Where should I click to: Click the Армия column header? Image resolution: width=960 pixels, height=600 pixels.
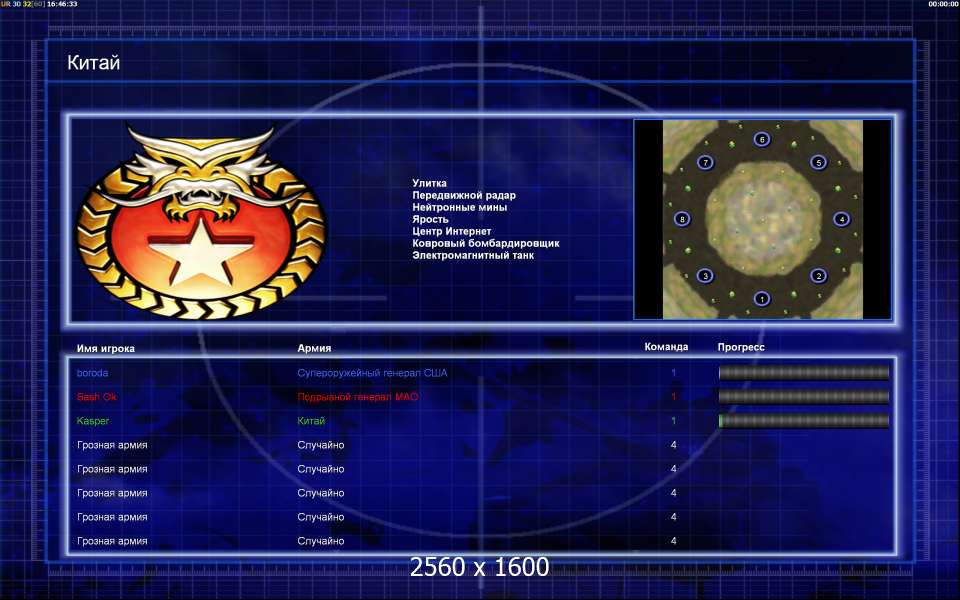pyautogui.click(x=314, y=348)
